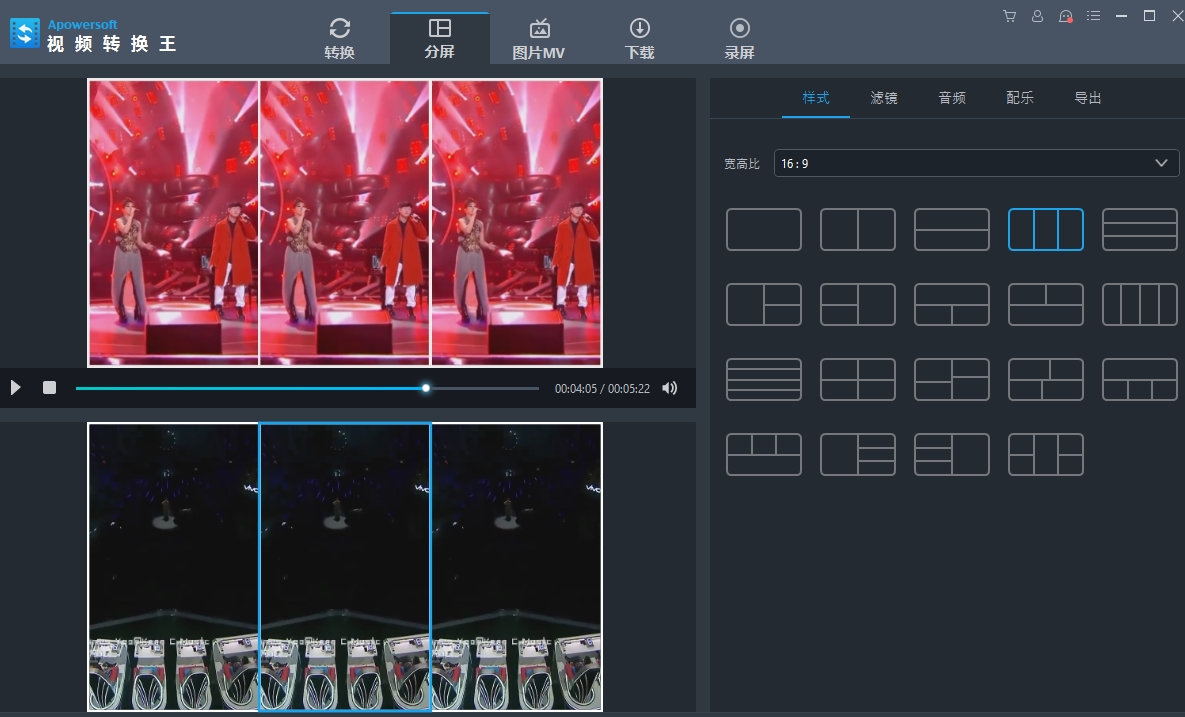Choose the four vertical columns layout

[x=1139, y=304]
